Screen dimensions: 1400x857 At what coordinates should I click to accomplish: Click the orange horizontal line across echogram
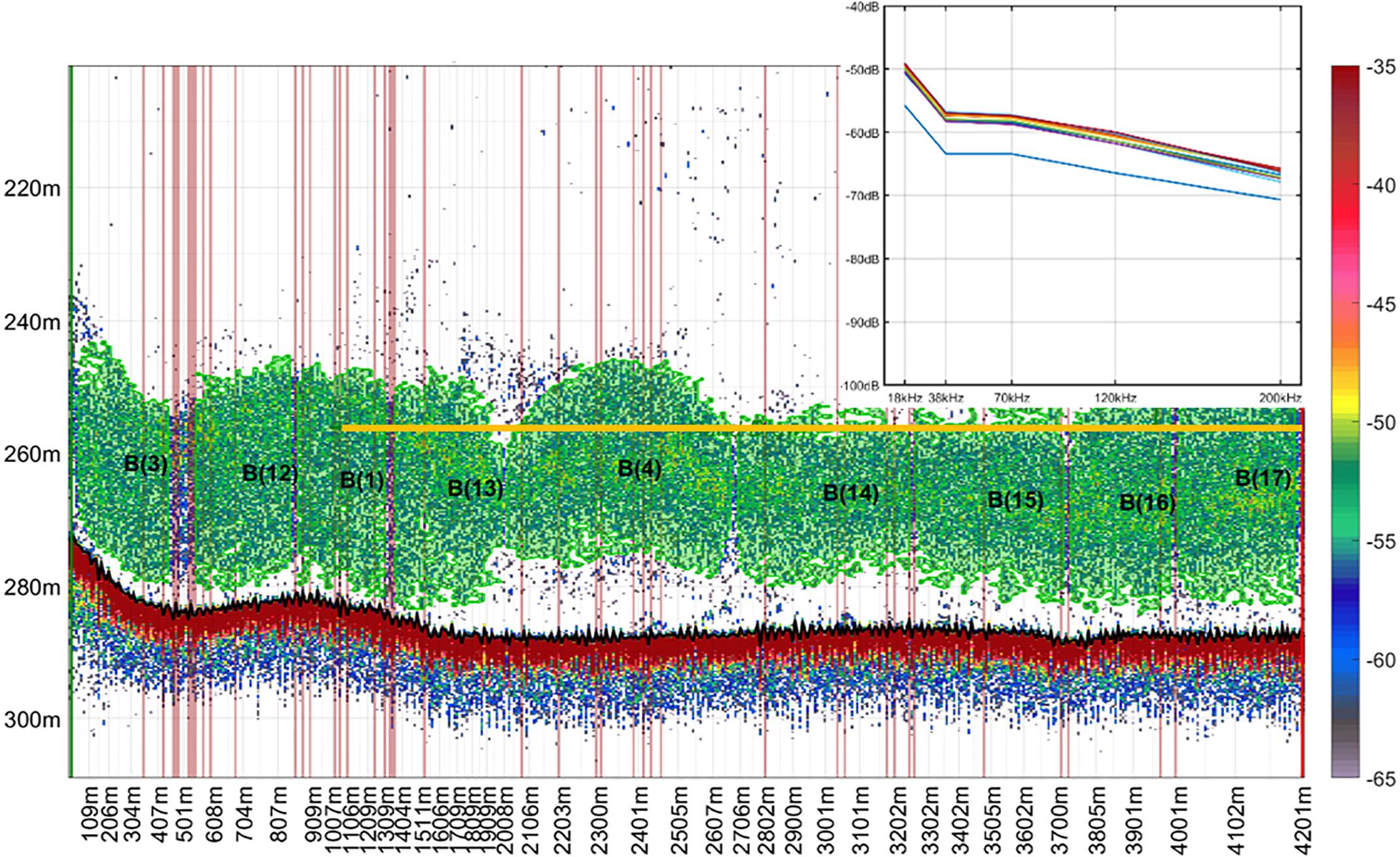pyautogui.click(x=822, y=428)
